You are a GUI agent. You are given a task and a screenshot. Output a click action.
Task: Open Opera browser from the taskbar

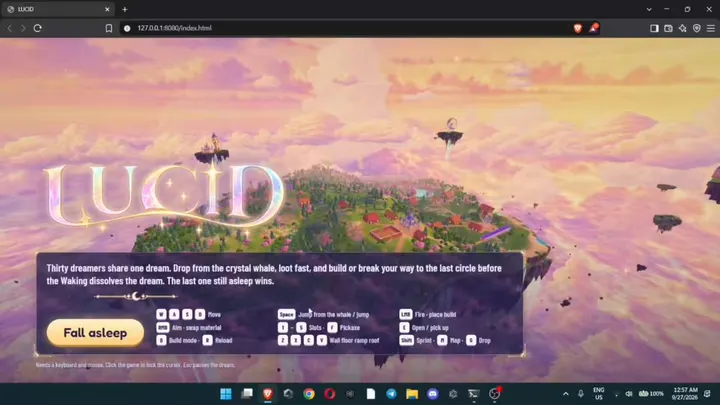click(330, 394)
